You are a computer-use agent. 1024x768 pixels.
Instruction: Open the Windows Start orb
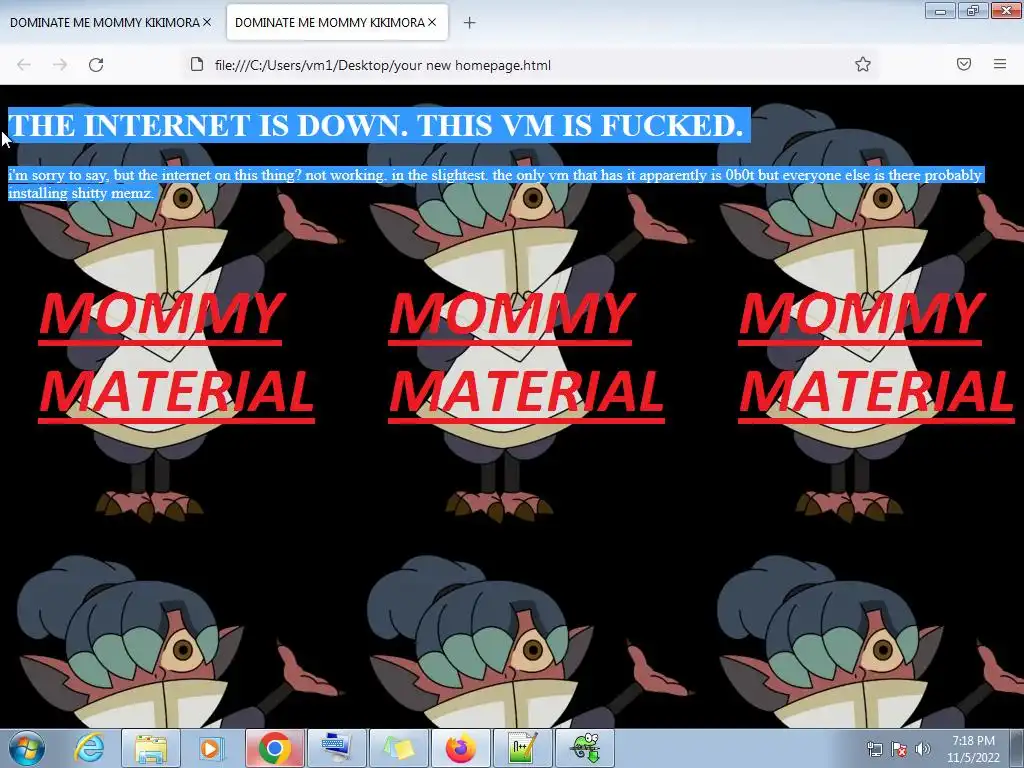[x=27, y=748]
